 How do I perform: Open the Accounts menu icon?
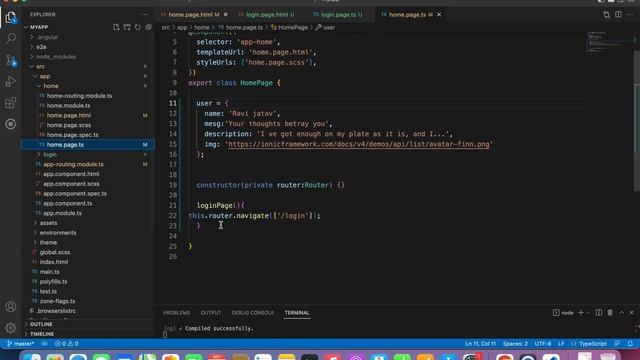tap(11, 307)
